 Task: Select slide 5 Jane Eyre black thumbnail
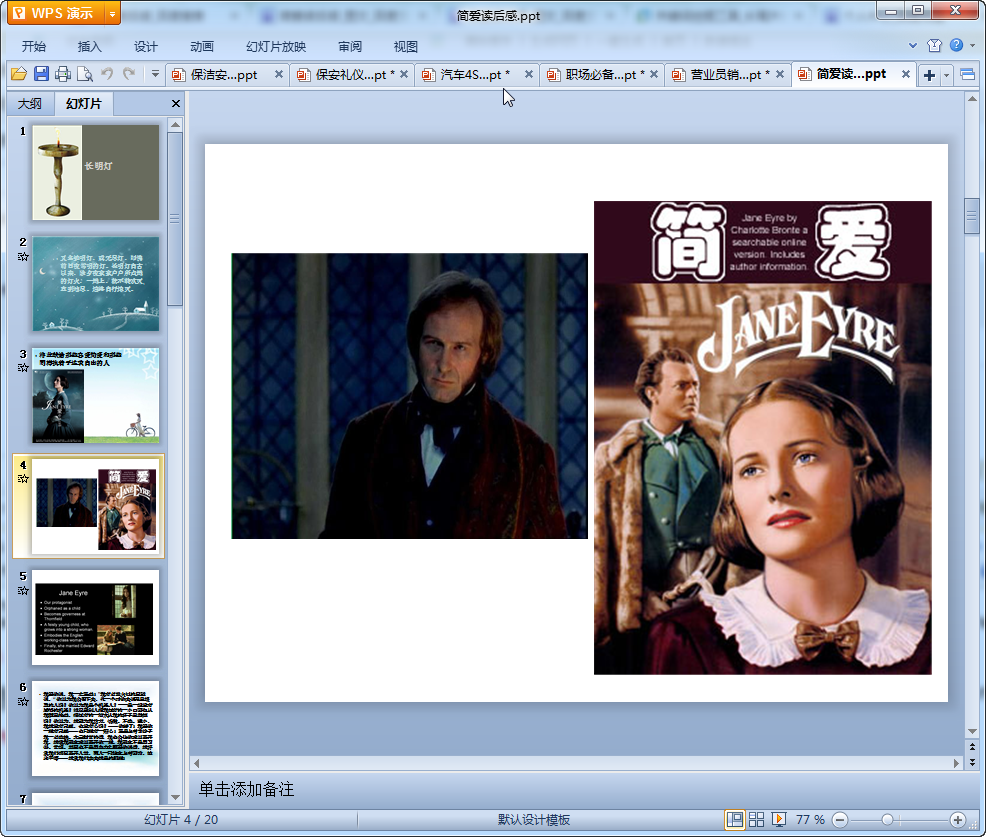(96, 618)
